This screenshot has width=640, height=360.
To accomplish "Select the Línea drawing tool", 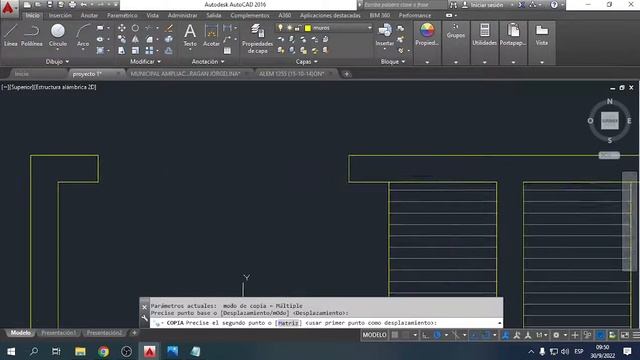I will pyautogui.click(x=11, y=35).
